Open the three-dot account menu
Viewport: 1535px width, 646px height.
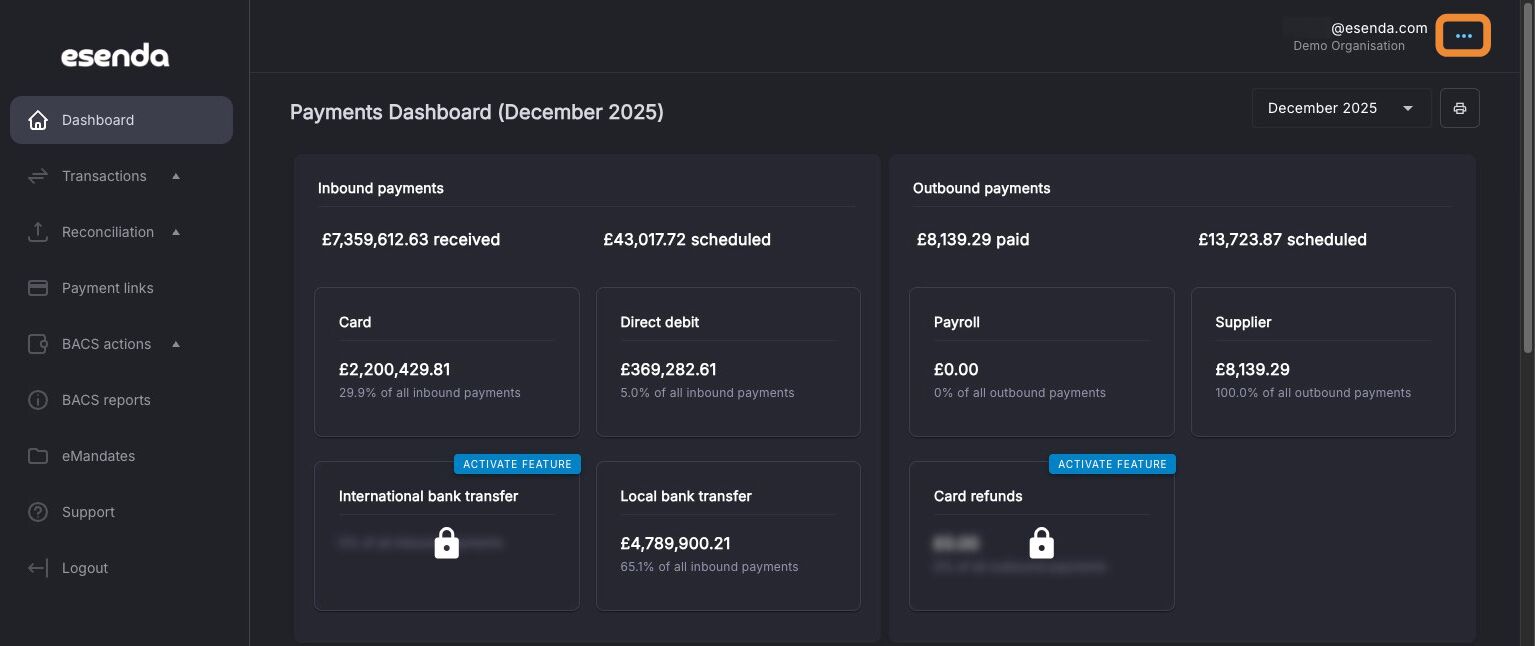pos(1464,36)
